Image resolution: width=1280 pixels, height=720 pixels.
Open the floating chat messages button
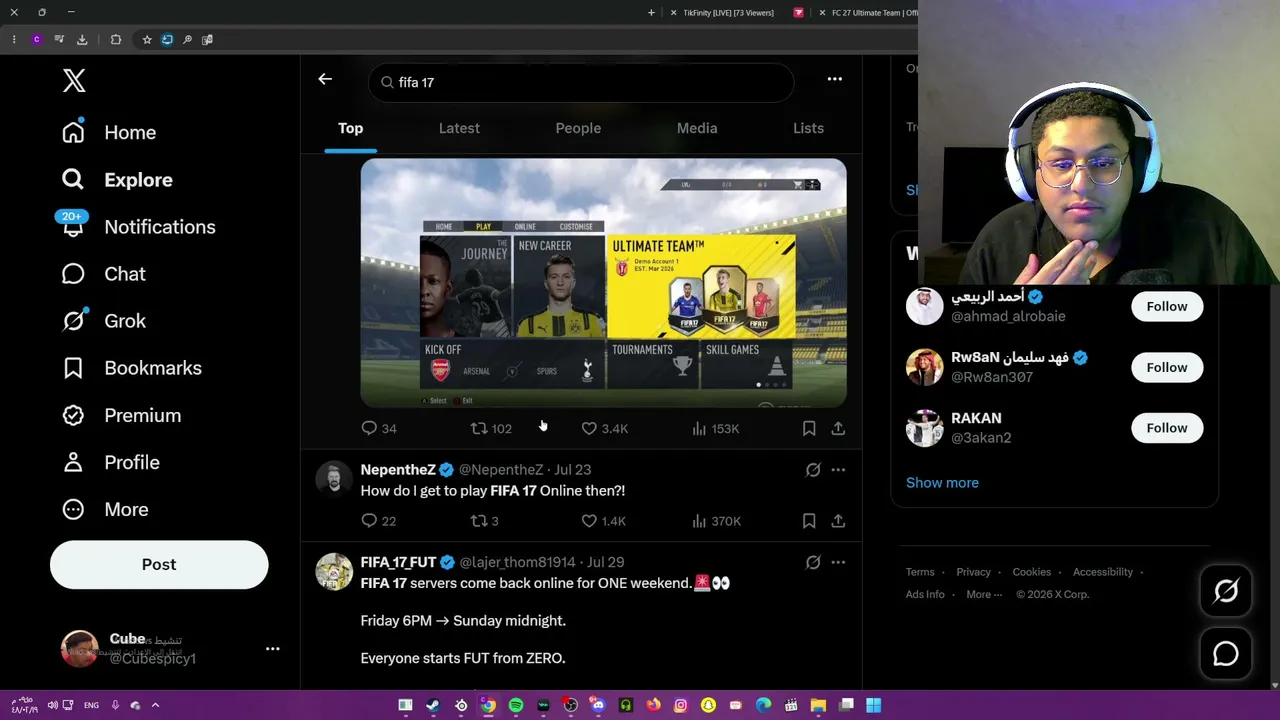coord(1226,654)
